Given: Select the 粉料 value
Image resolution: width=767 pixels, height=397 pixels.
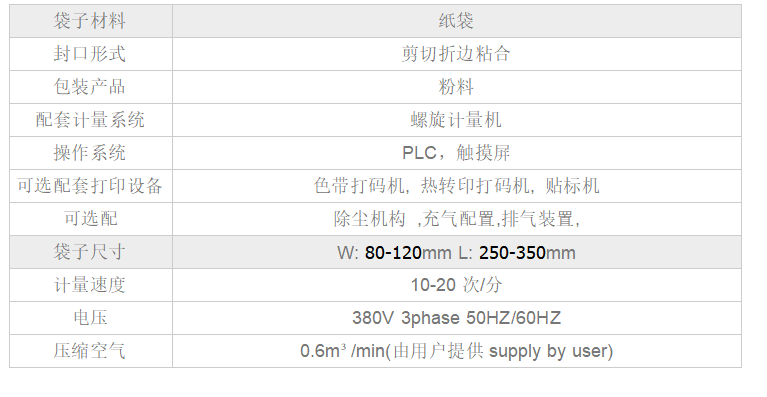Looking at the screenshot, I should (x=456, y=87).
